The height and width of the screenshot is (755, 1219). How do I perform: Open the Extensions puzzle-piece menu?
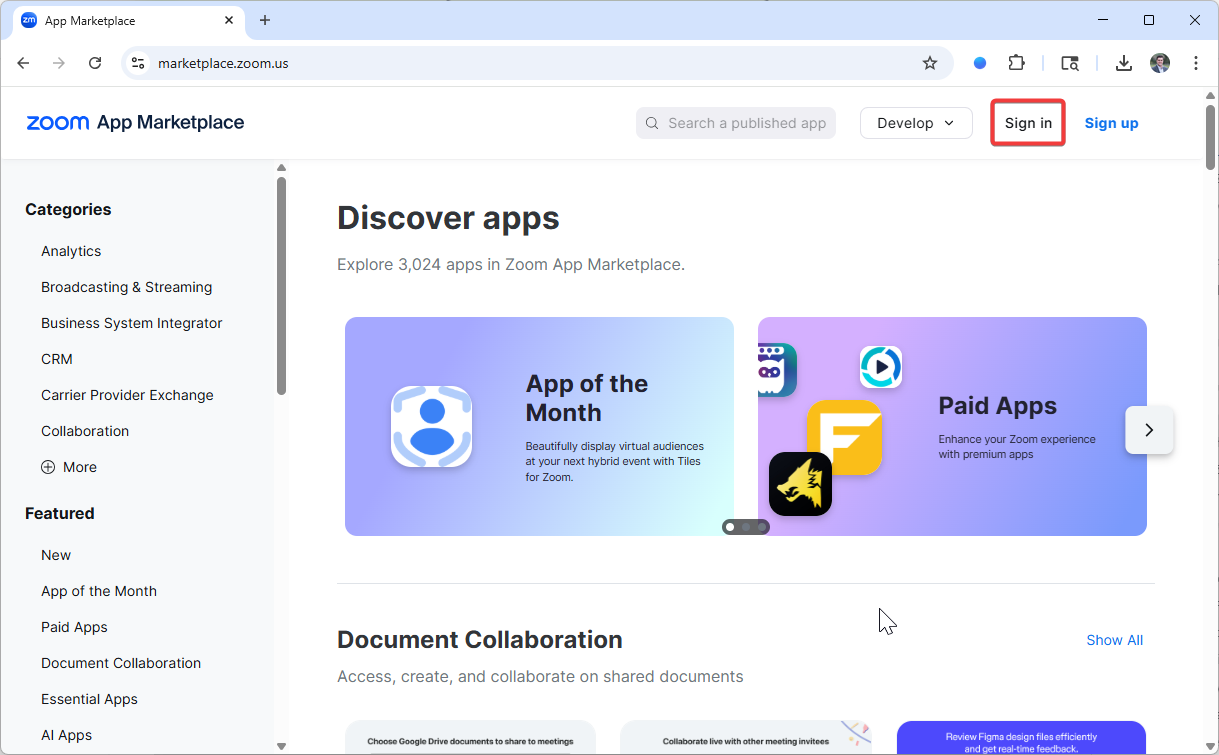coord(1016,63)
